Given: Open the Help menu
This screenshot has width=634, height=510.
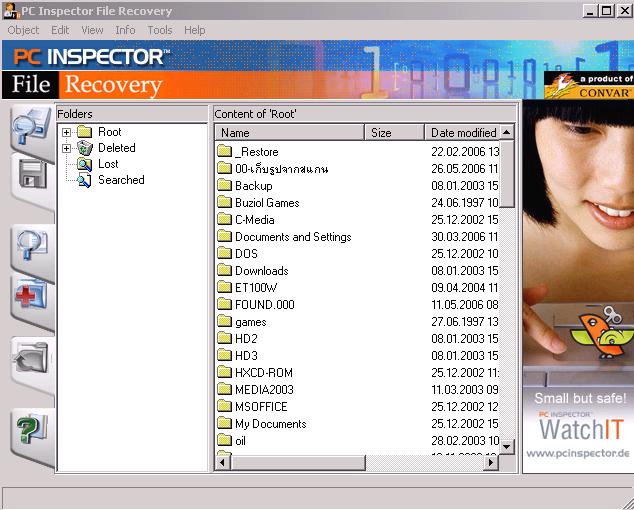Looking at the screenshot, I should (x=194, y=30).
